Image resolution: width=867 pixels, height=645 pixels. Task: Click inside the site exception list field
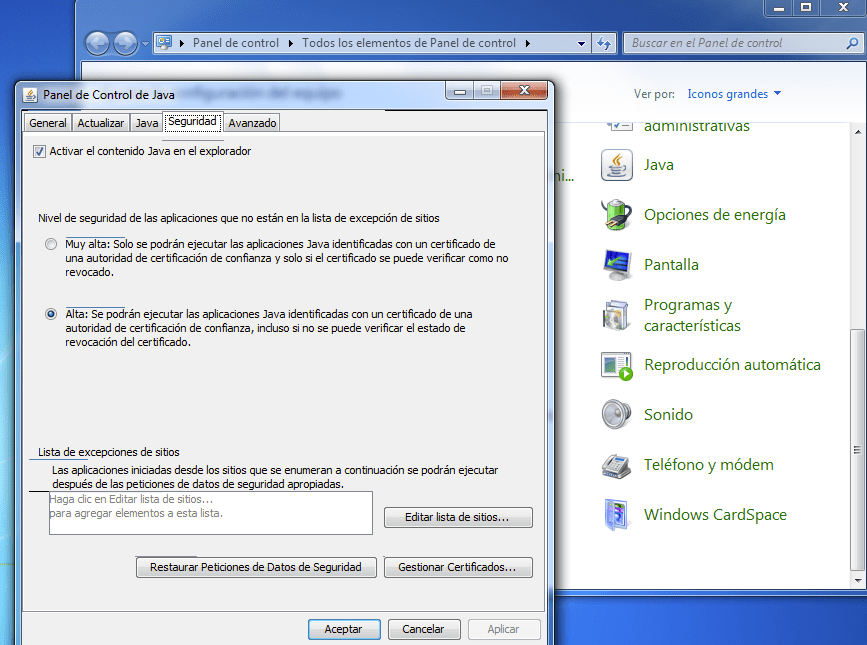210,512
